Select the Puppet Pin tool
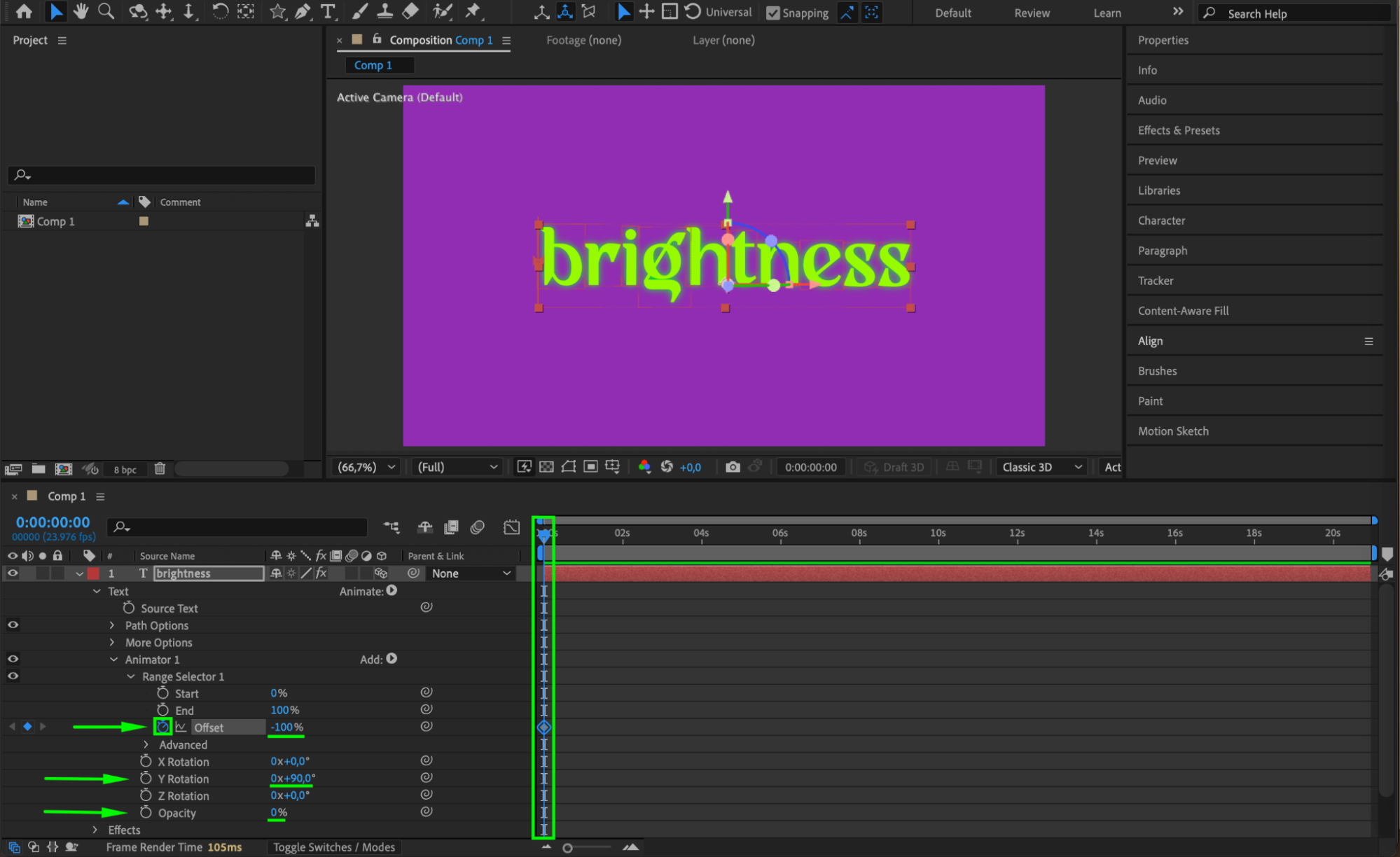1400x857 pixels. pyautogui.click(x=473, y=11)
